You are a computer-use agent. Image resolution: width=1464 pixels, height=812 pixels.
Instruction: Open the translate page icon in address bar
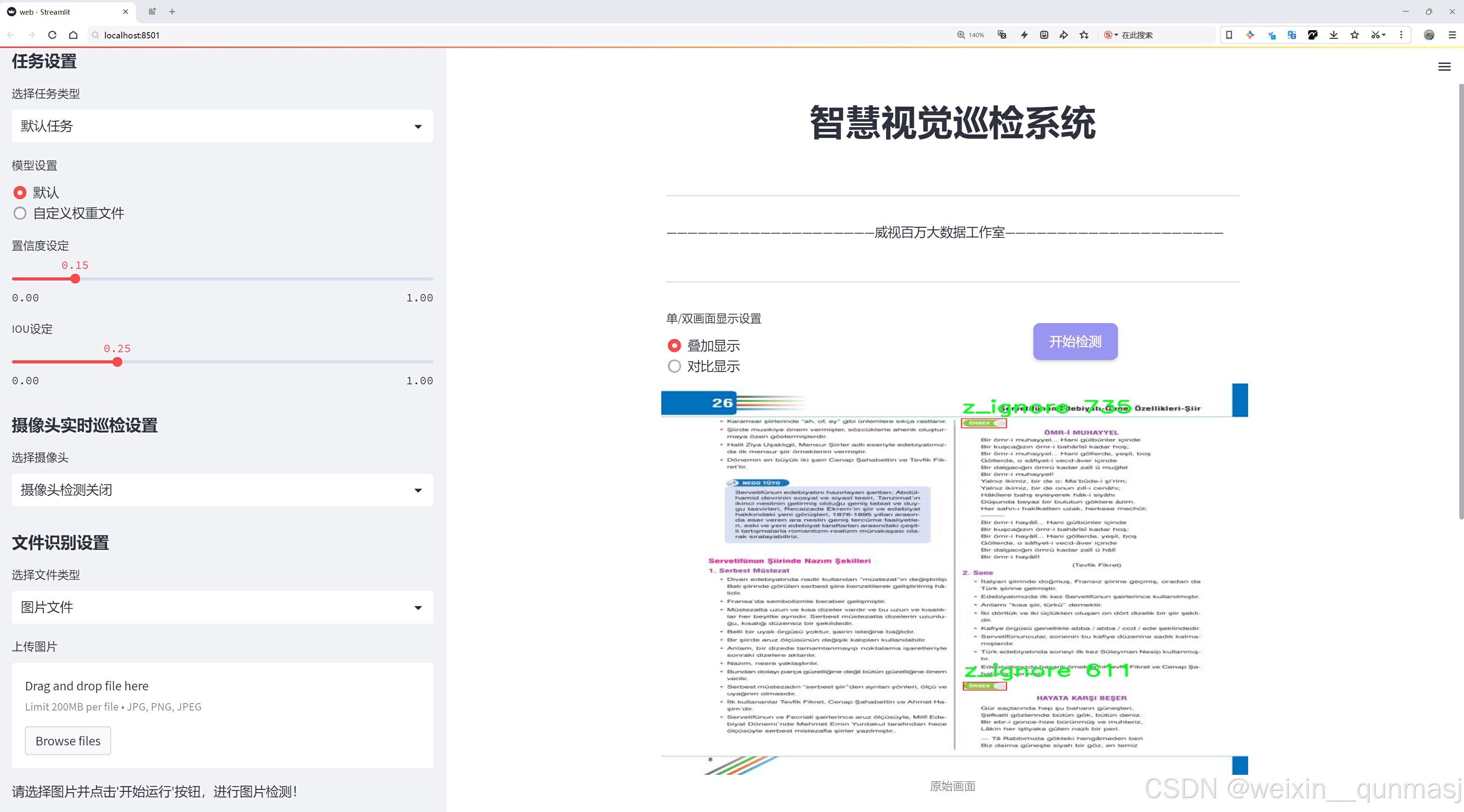click(x=1002, y=35)
